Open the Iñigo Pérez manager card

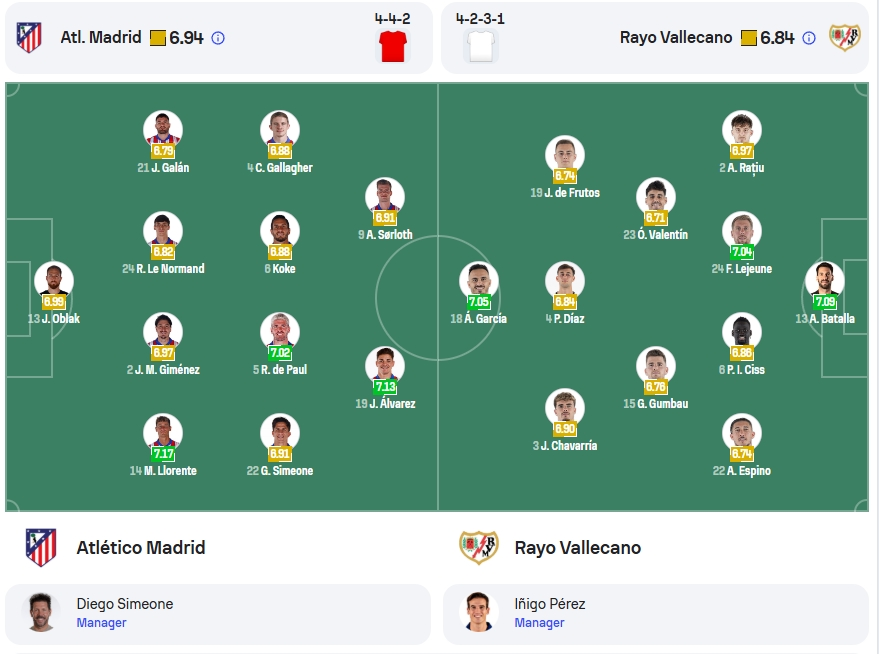tap(656, 614)
